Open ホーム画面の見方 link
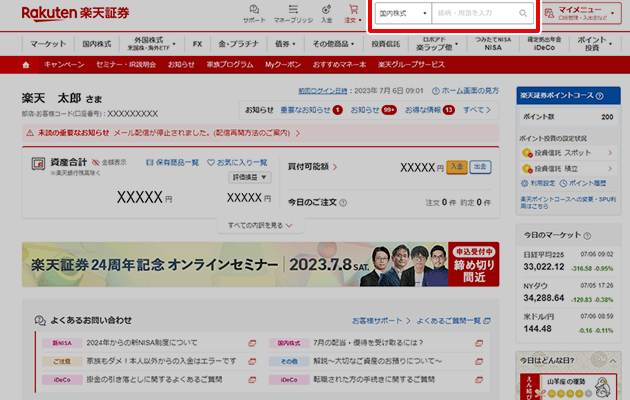Viewport: 630px width, 400px height. pyautogui.click(x=465, y=91)
